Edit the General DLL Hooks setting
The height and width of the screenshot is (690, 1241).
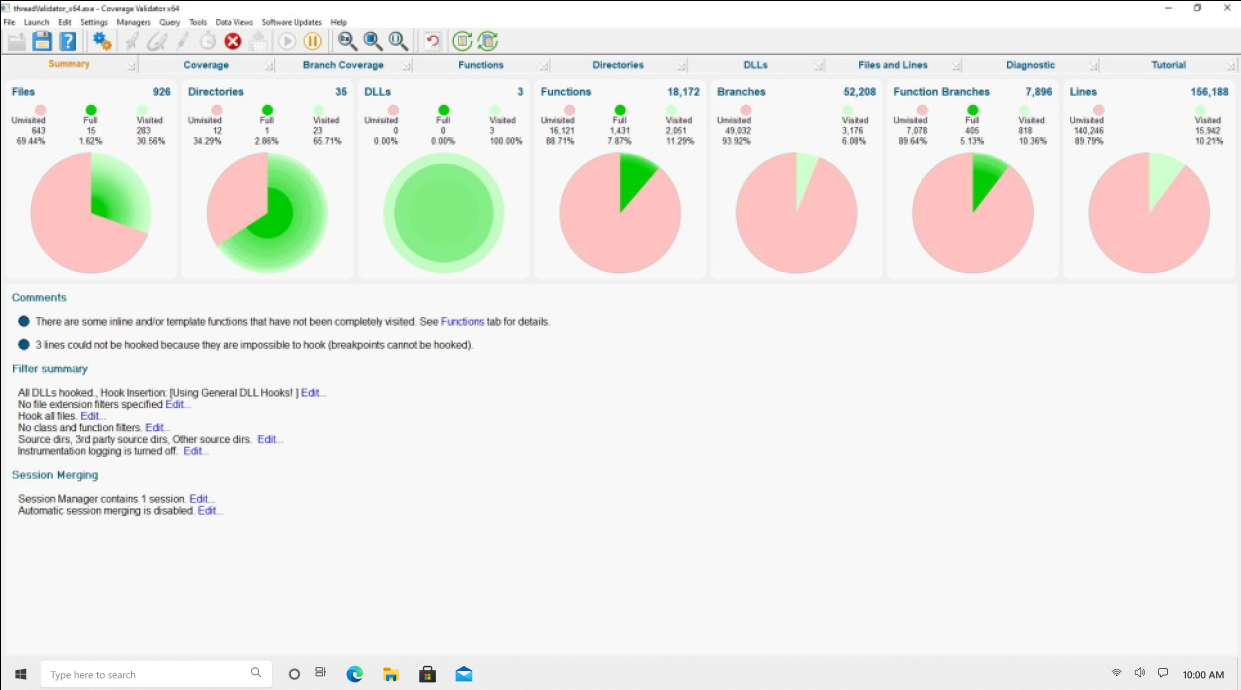point(313,393)
